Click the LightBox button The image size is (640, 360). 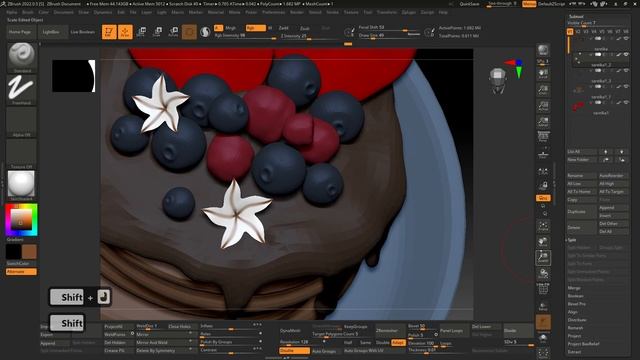(x=51, y=32)
